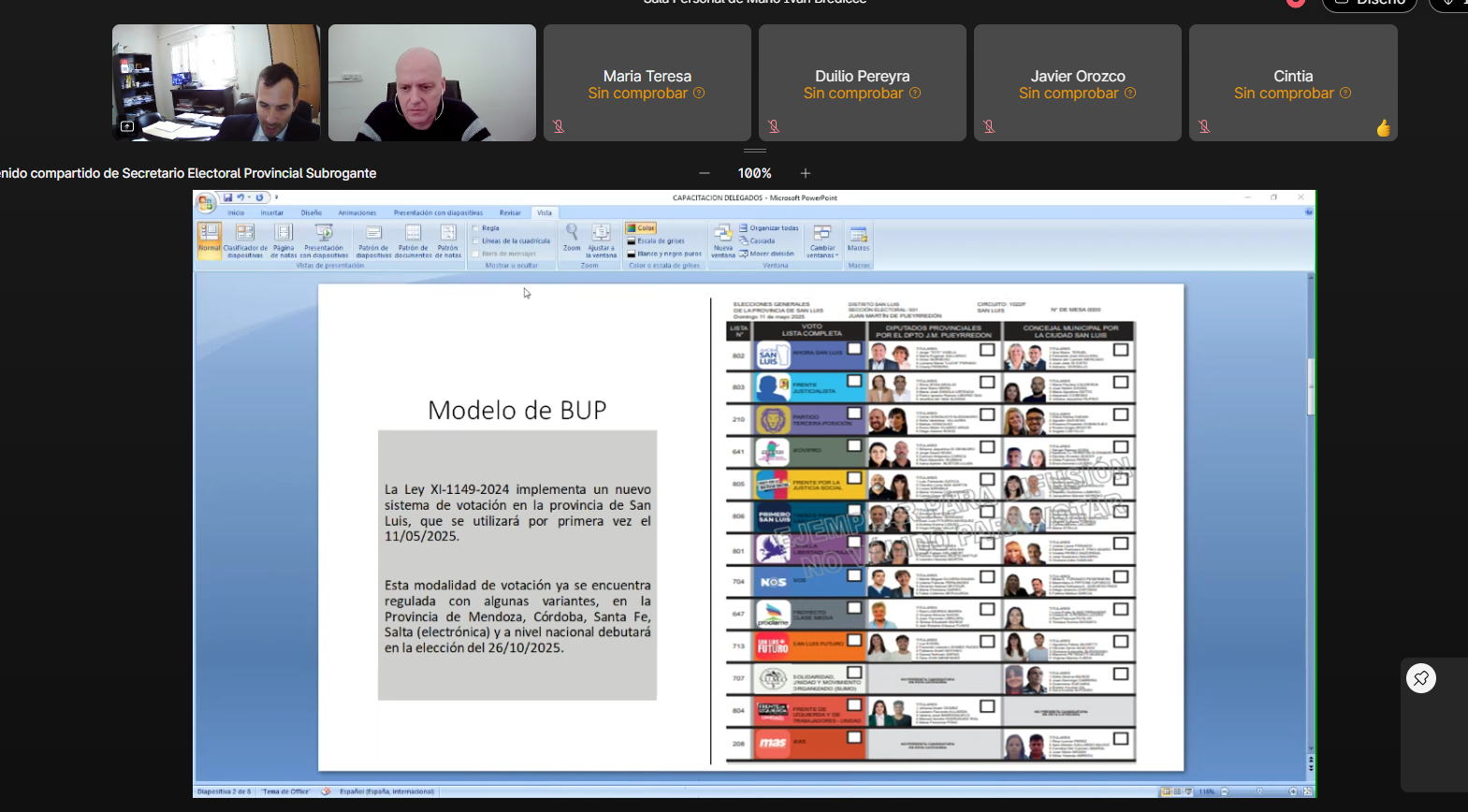Open the Insertar ribbon tab
This screenshot has width=1468, height=812.
pos(272,212)
